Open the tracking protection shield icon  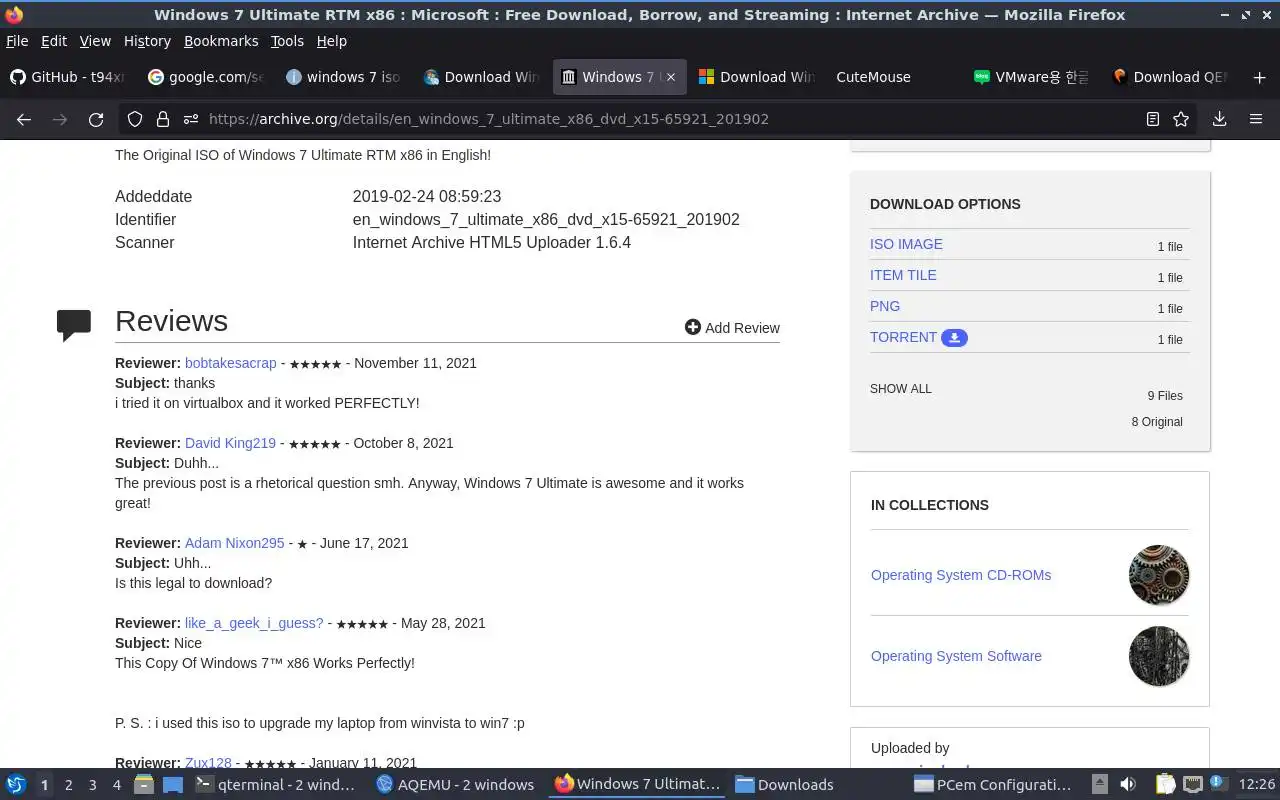(x=135, y=119)
